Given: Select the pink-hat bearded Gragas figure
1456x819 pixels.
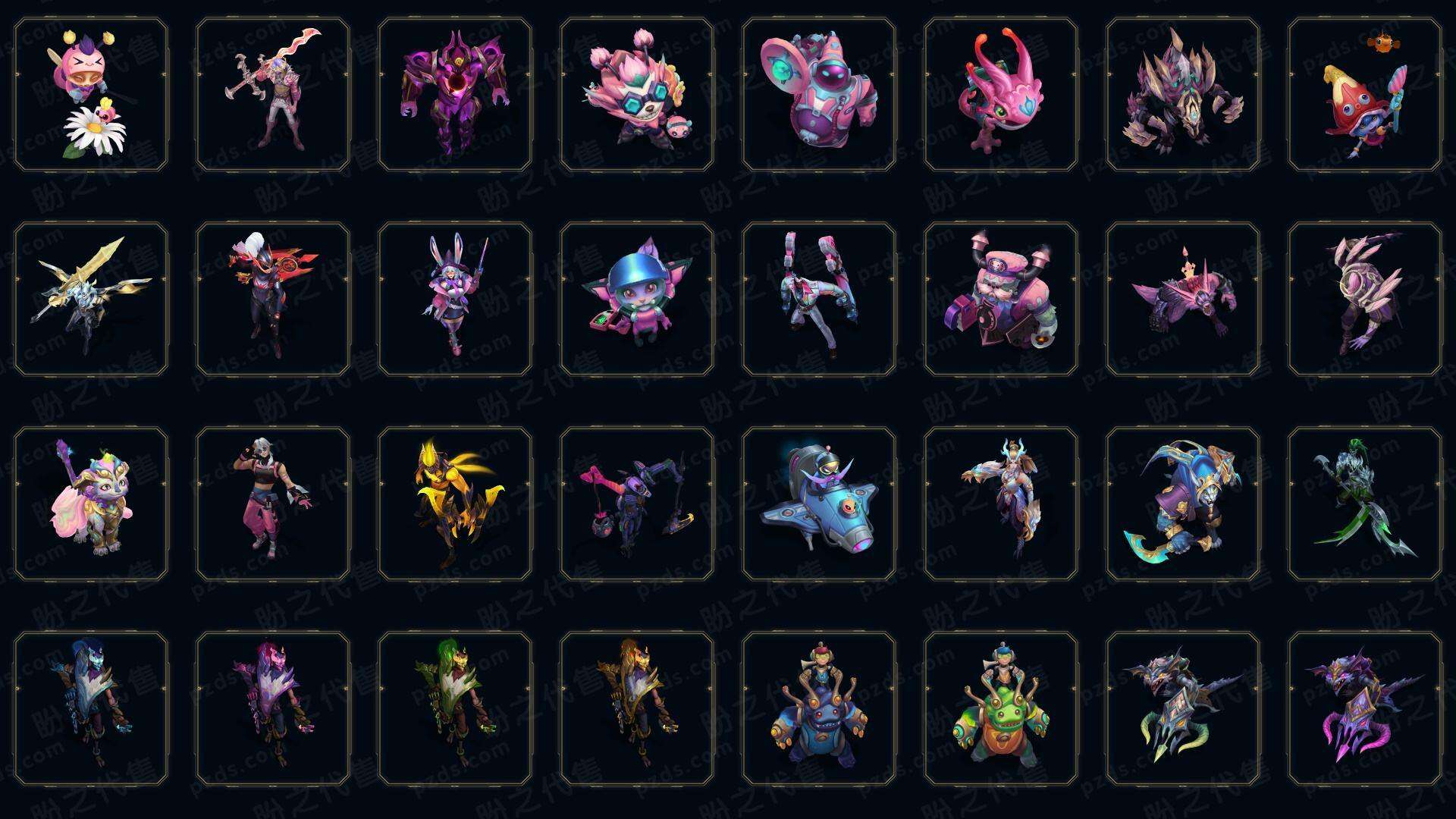Looking at the screenshot, I should coord(1001,299).
